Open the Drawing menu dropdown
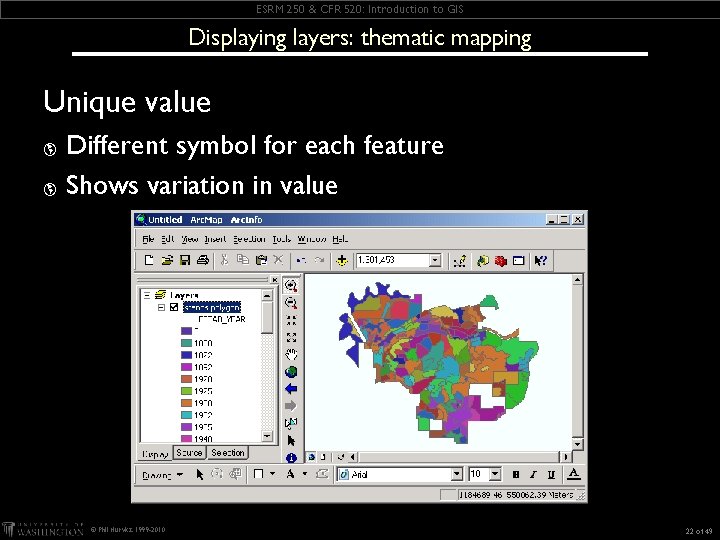The image size is (720, 540). pyautogui.click(x=163, y=475)
